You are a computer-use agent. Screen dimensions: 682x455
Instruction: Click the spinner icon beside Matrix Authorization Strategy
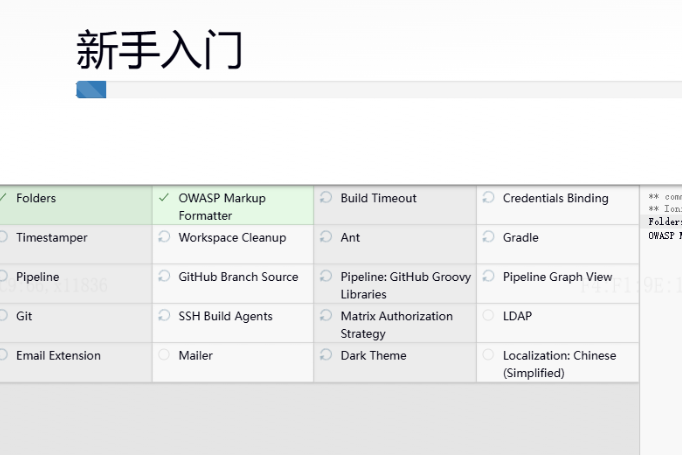(326, 315)
